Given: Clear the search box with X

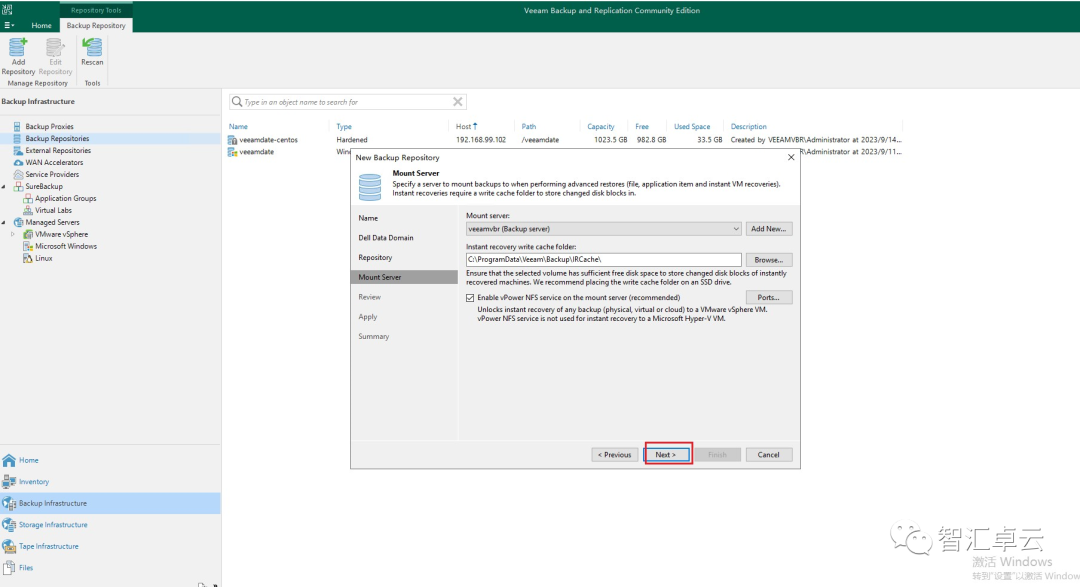Looking at the screenshot, I should pyautogui.click(x=457, y=102).
